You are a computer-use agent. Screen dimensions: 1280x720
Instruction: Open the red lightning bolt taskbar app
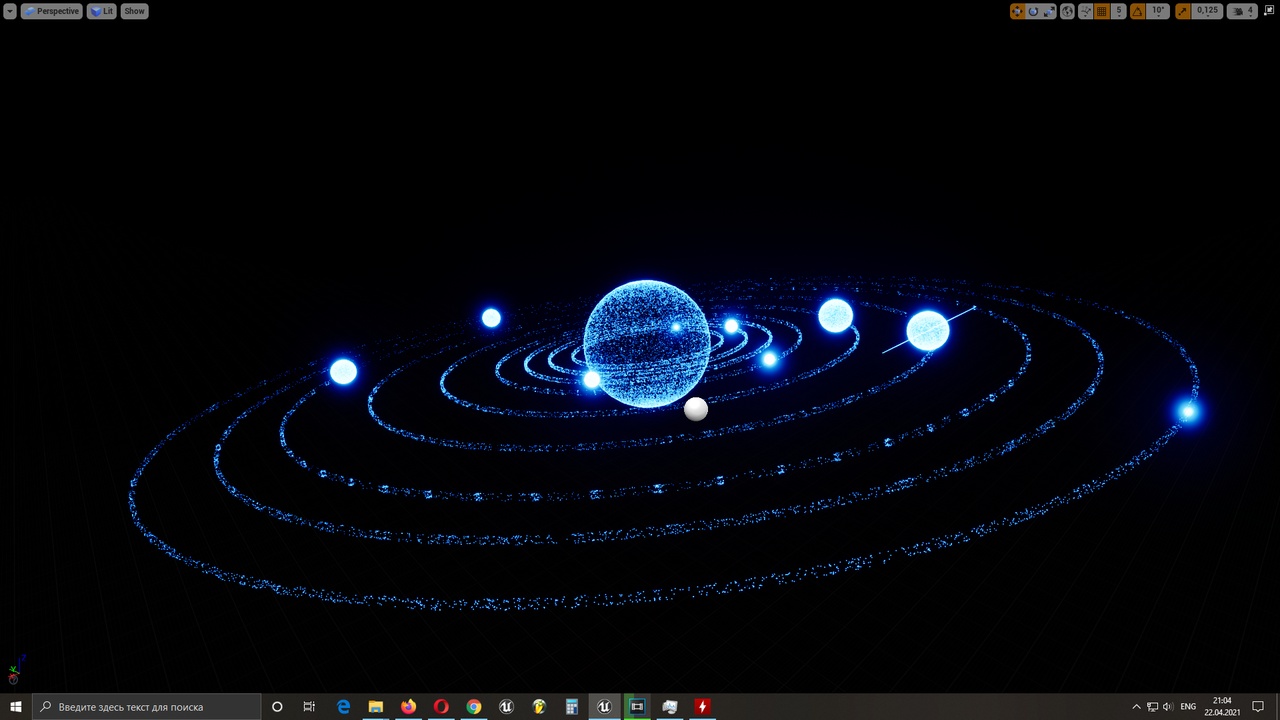point(702,707)
